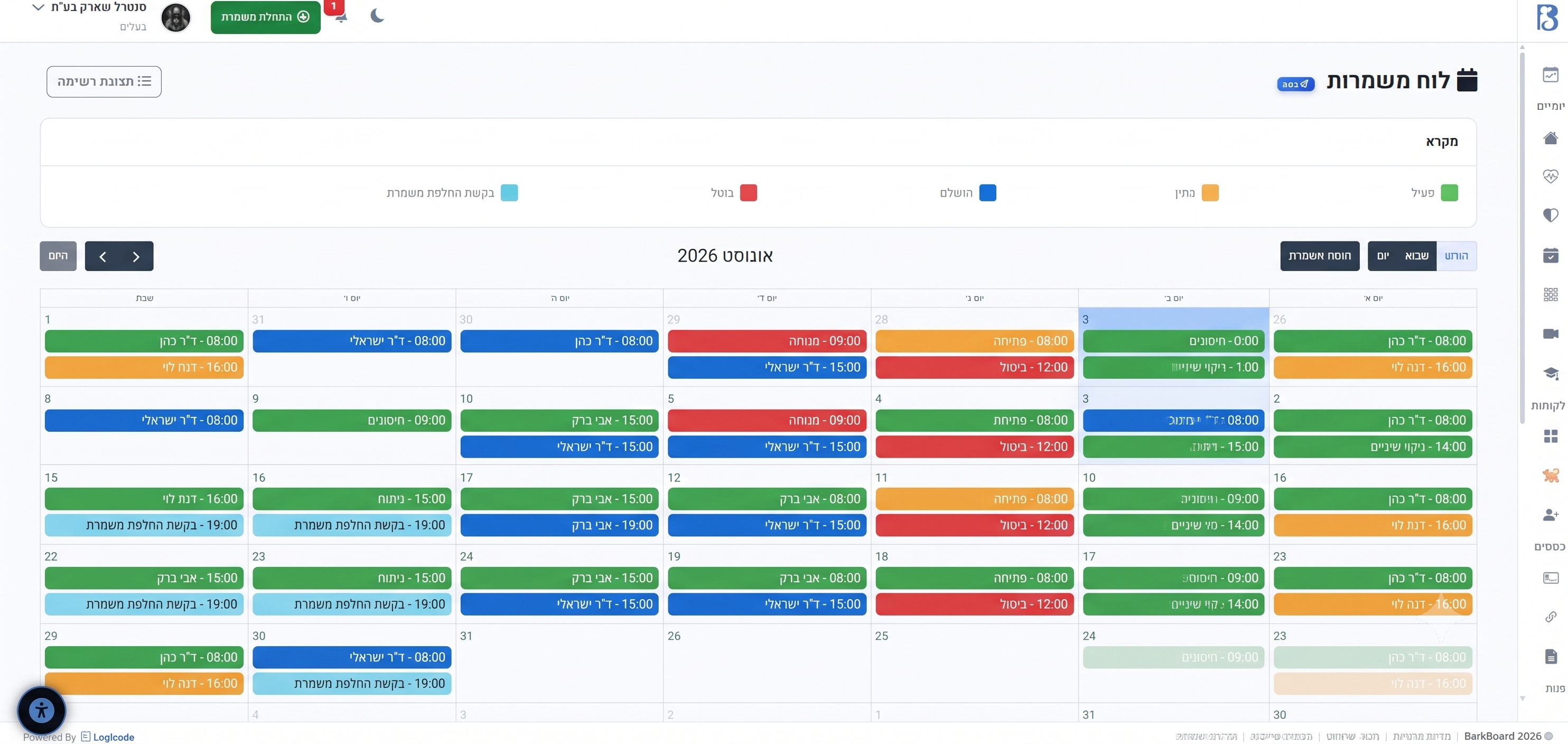Click the blue הושלם legend swatch

(x=987, y=193)
